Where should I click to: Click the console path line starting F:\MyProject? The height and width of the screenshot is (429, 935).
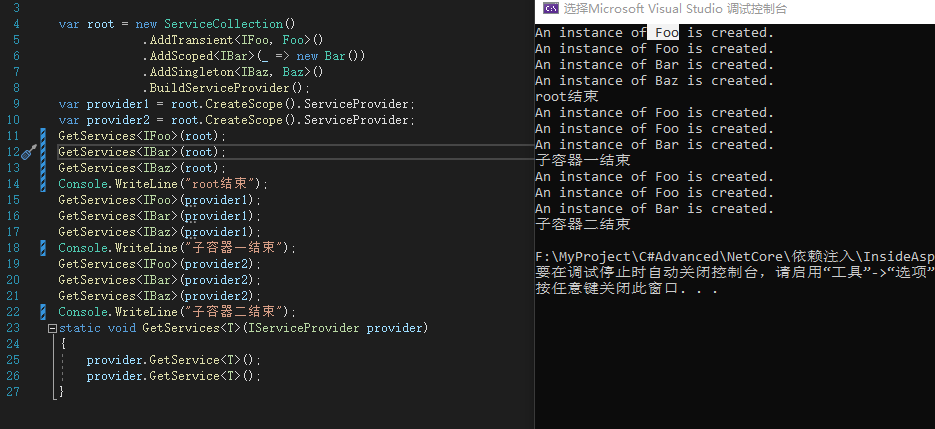(x=735, y=257)
